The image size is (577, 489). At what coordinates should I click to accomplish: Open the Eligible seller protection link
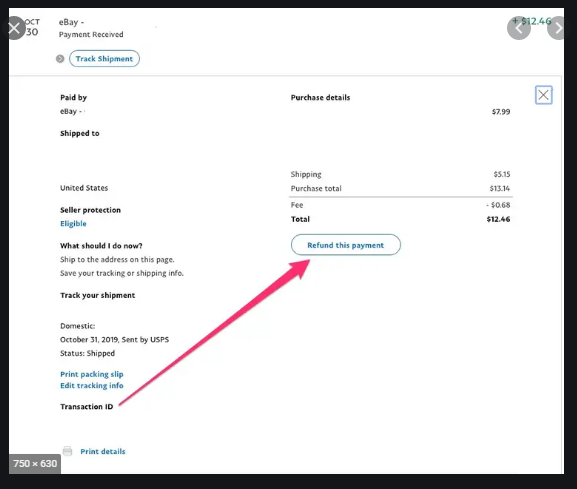(73, 224)
